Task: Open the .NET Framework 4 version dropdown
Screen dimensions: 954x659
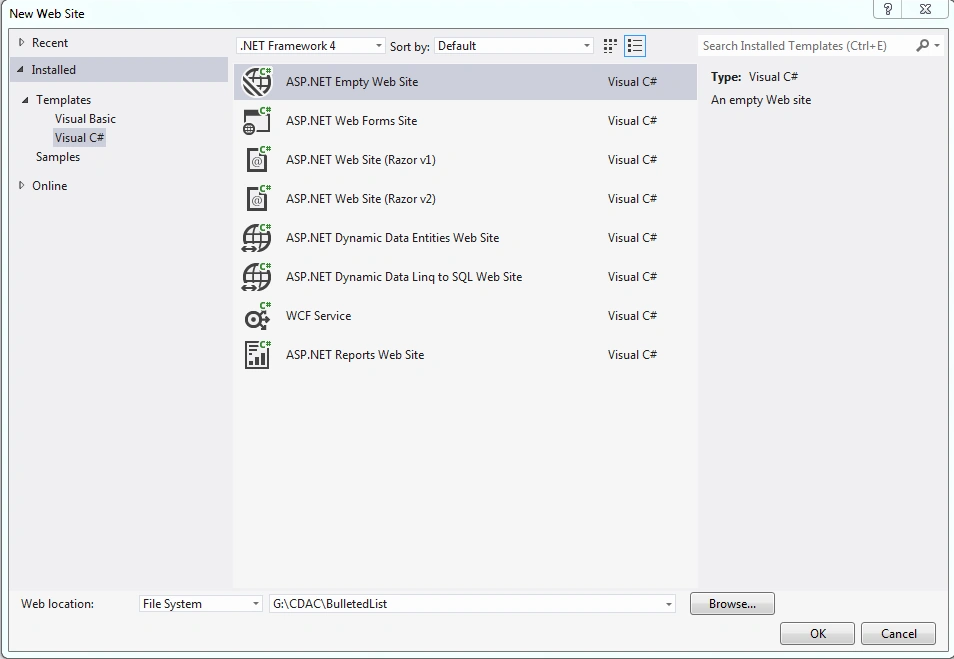Action: coord(310,46)
